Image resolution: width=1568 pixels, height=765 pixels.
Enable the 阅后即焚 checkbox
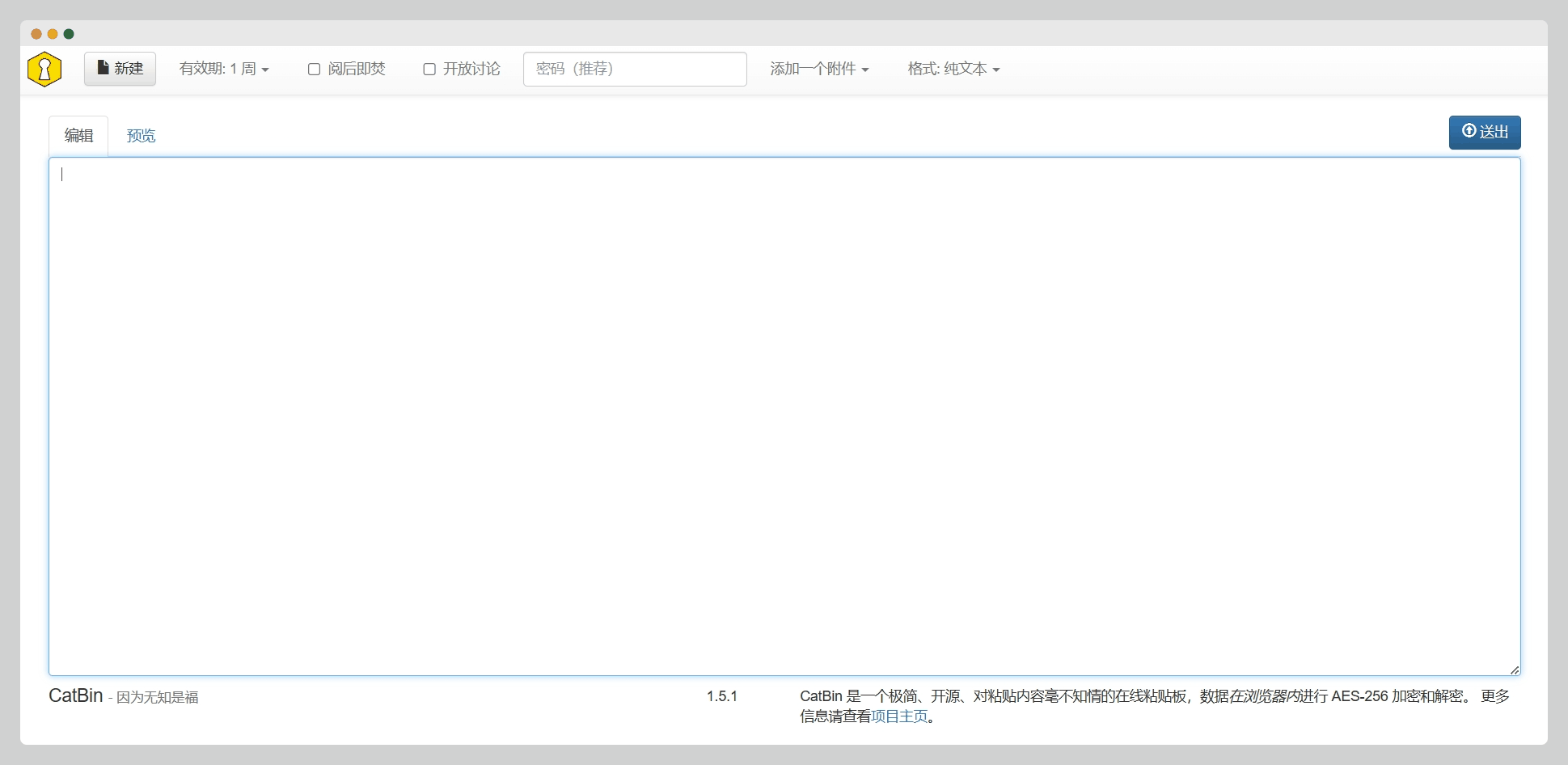click(314, 70)
